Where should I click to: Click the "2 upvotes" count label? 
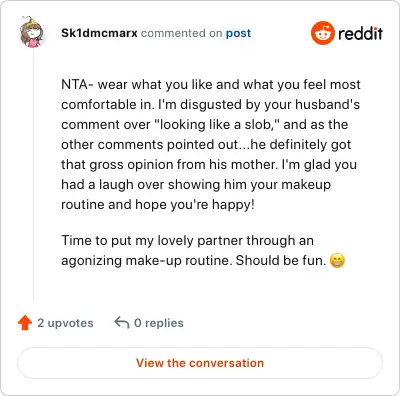pyautogui.click(x=65, y=323)
